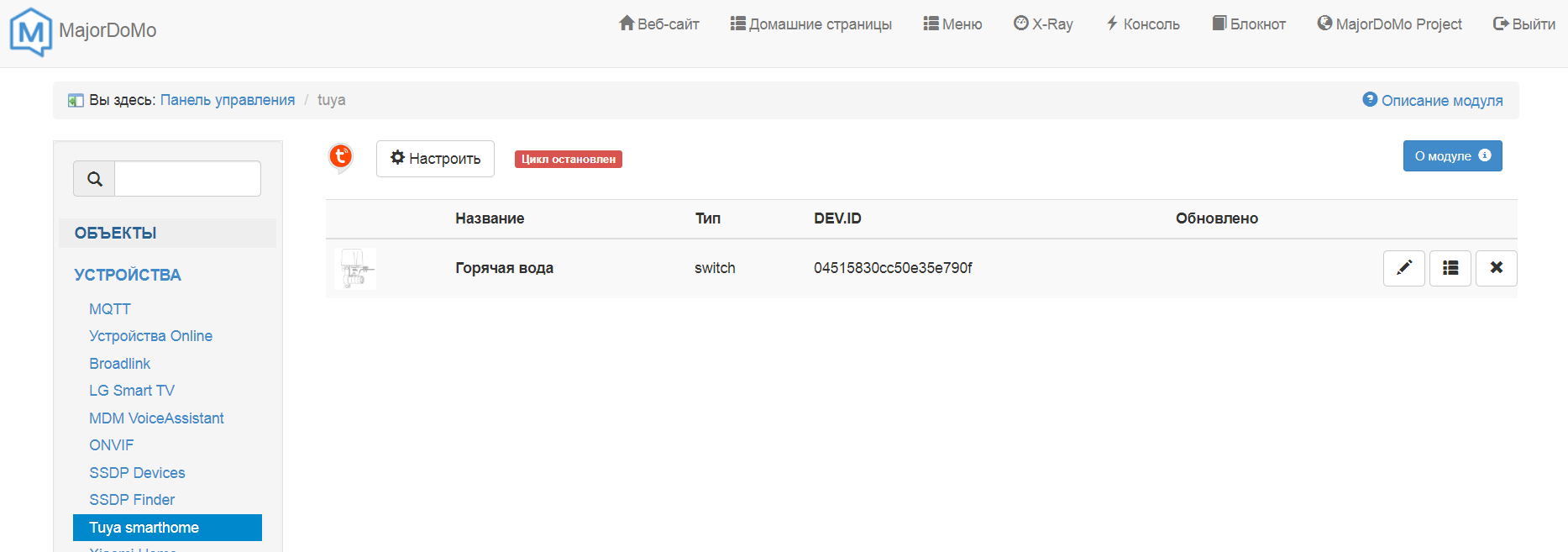Open X-Ray from the top navigation
This screenshot has height=552, width=1568.
(1043, 24)
